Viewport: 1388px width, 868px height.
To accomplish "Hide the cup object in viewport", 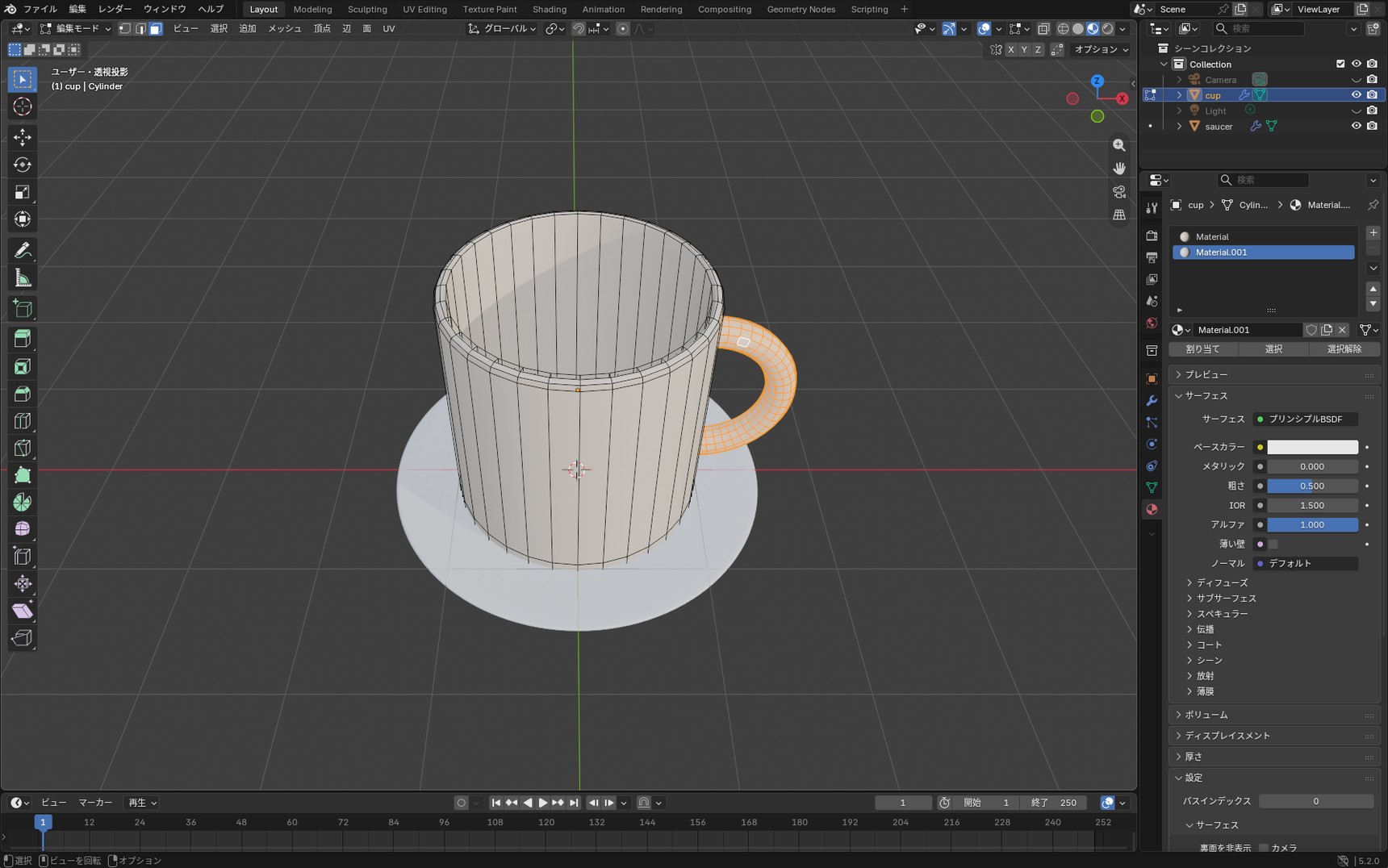I will 1357,95.
